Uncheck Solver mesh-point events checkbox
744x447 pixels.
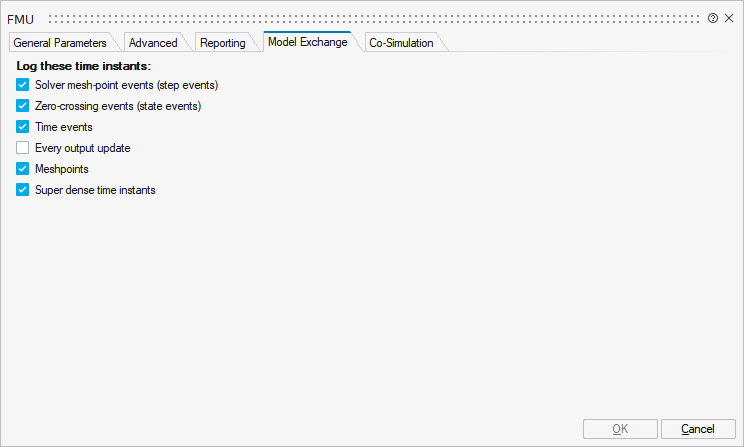23,85
